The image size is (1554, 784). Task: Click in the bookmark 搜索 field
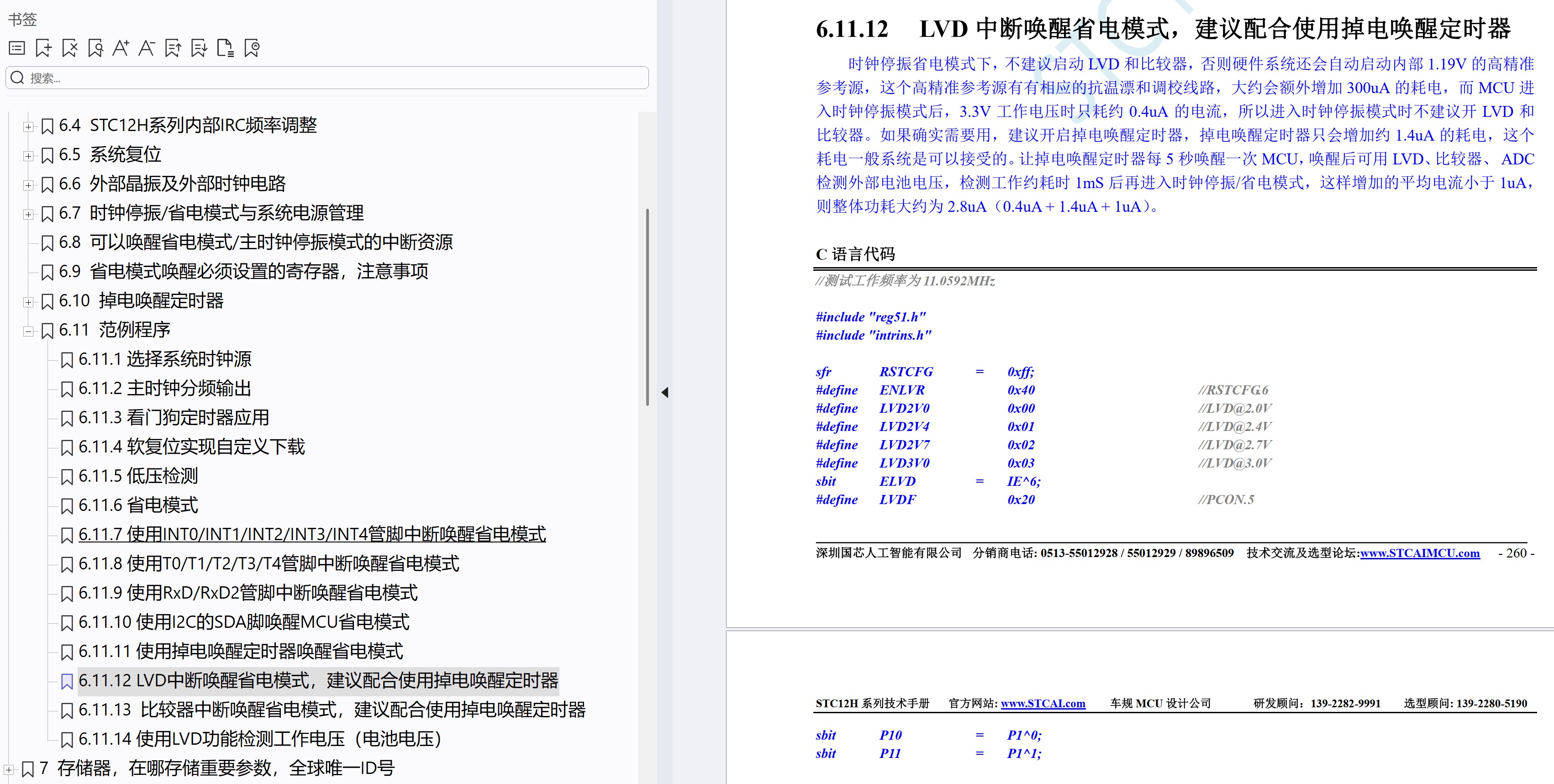point(327,78)
